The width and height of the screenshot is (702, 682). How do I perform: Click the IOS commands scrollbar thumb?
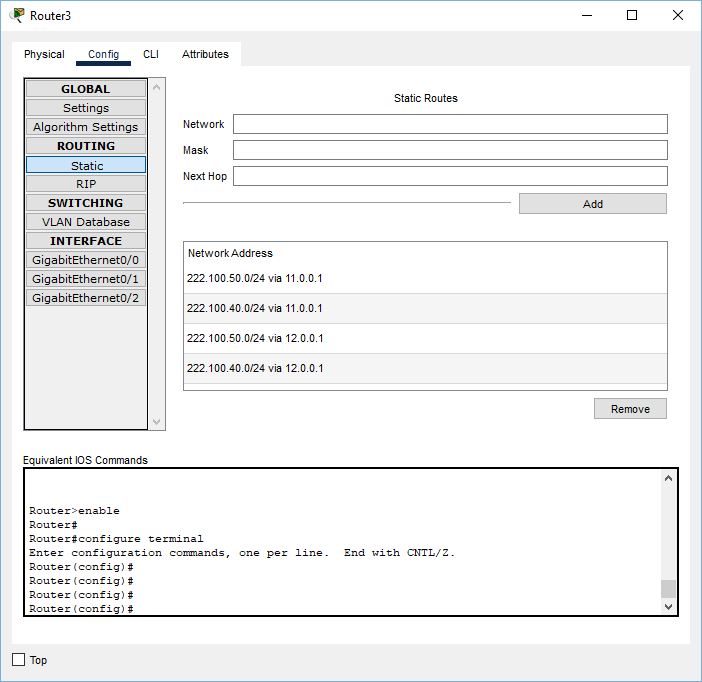tap(668, 589)
